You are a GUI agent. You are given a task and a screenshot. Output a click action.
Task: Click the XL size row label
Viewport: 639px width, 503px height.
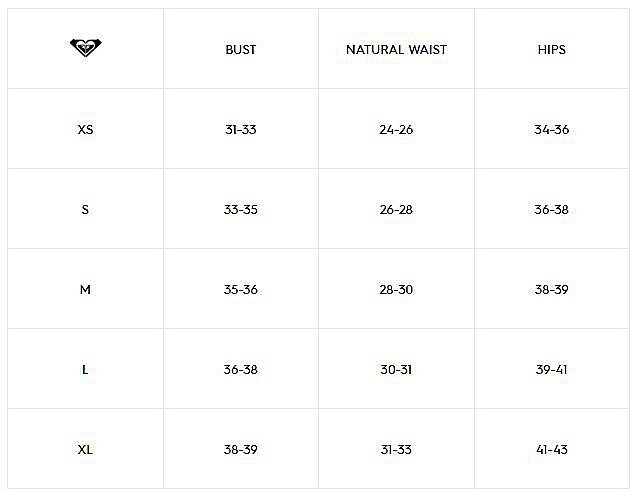(85, 450)
